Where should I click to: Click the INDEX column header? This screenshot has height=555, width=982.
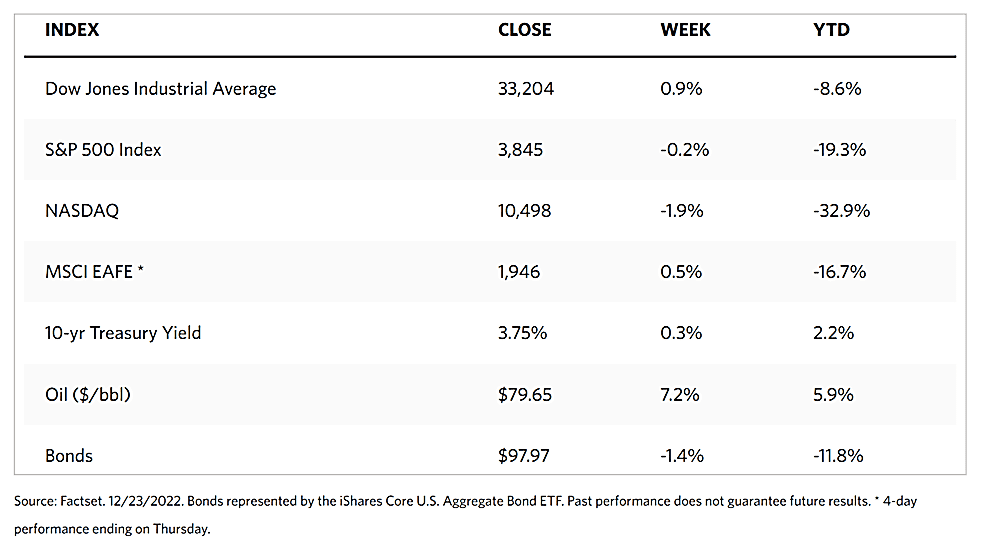(x=72, y=30)
